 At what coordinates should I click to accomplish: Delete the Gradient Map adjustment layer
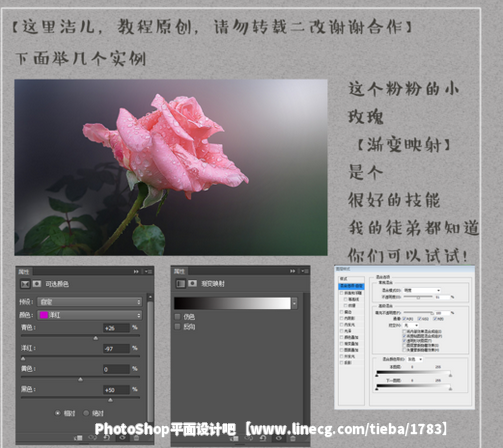pos(292,438)
